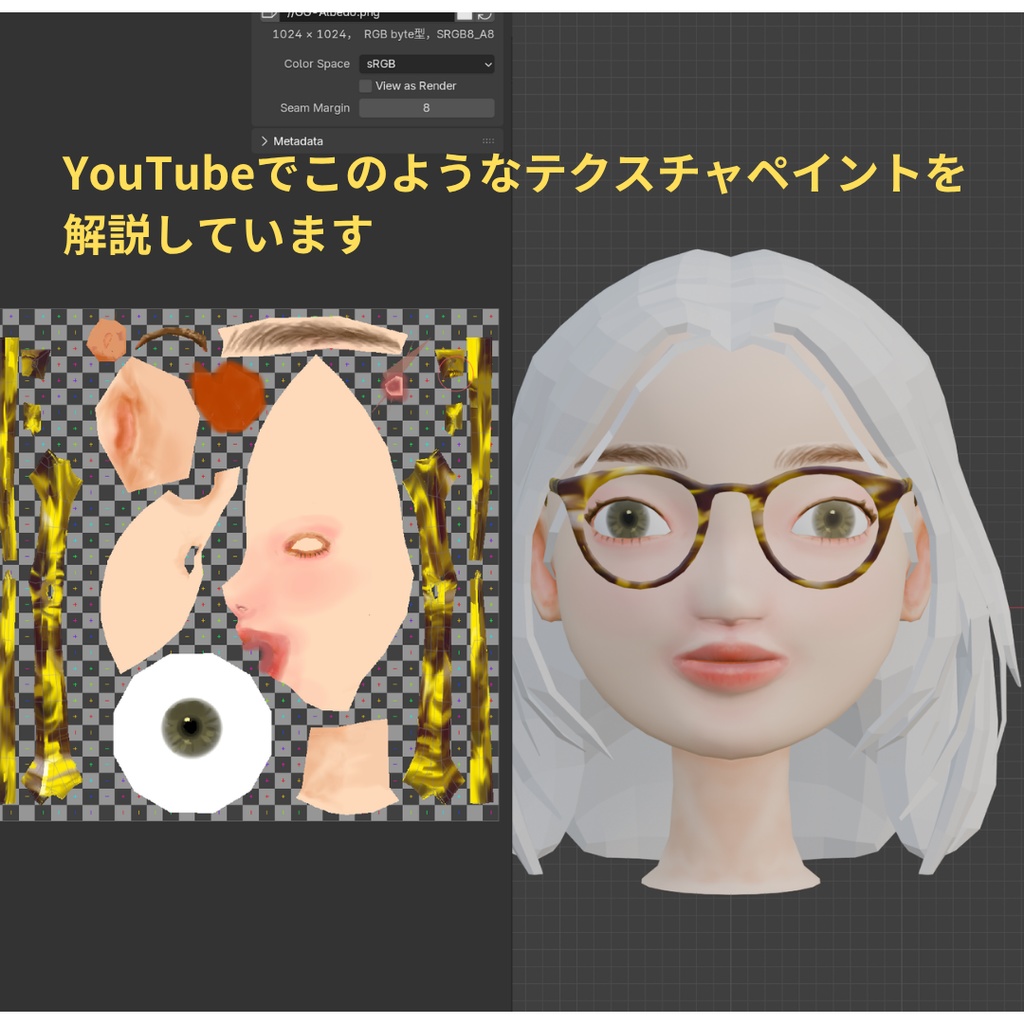1024x1024 pixels.
Task: Click the Seam Margin value field
Action: tap(426, 108)
